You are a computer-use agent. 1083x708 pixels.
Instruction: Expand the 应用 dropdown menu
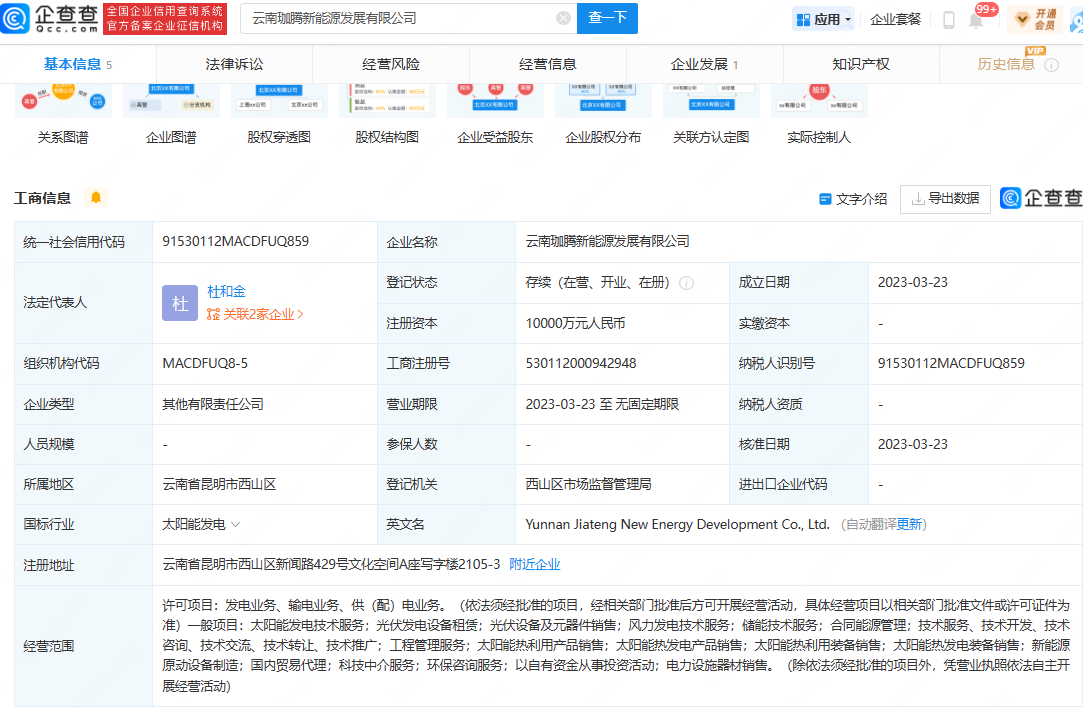[x=824, y=19]
